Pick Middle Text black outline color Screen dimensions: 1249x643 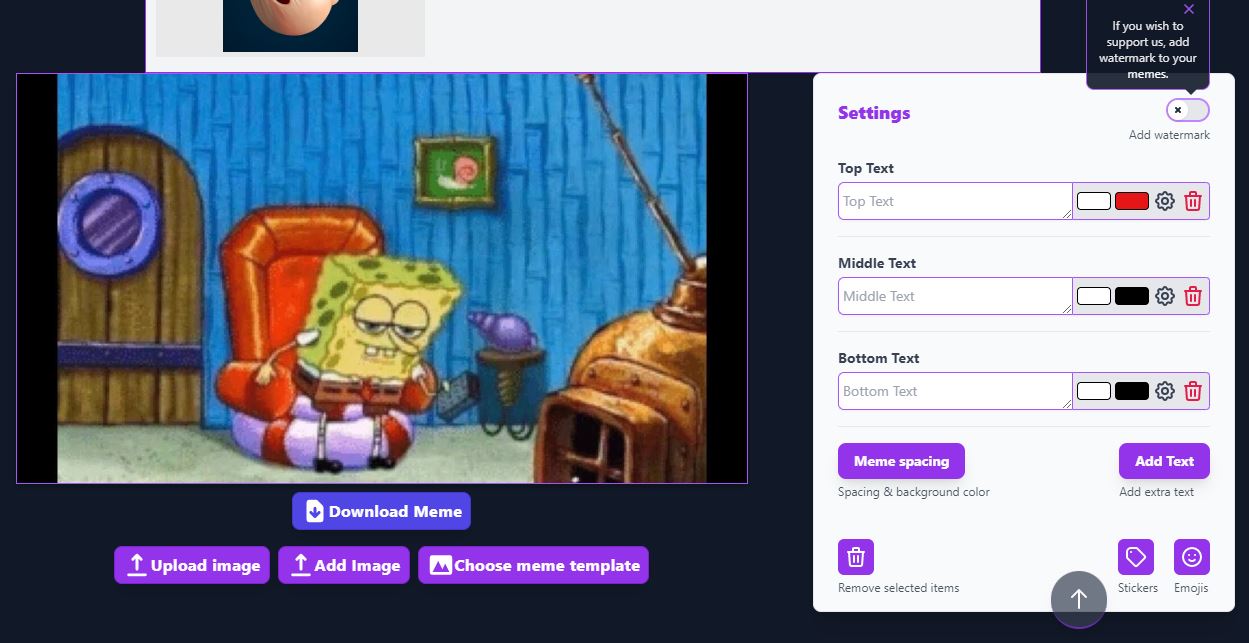(1132, 296)
